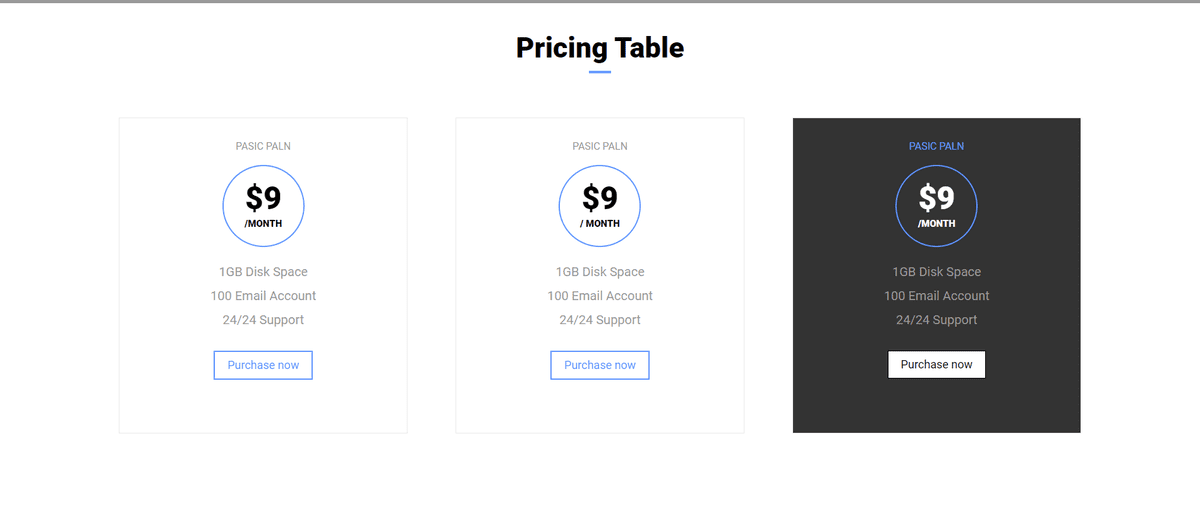Image resolution: width=1200 pixels, height=508 pixels.
Task: Click 100 Email Account in the middle card
Action: click(600, 296)
